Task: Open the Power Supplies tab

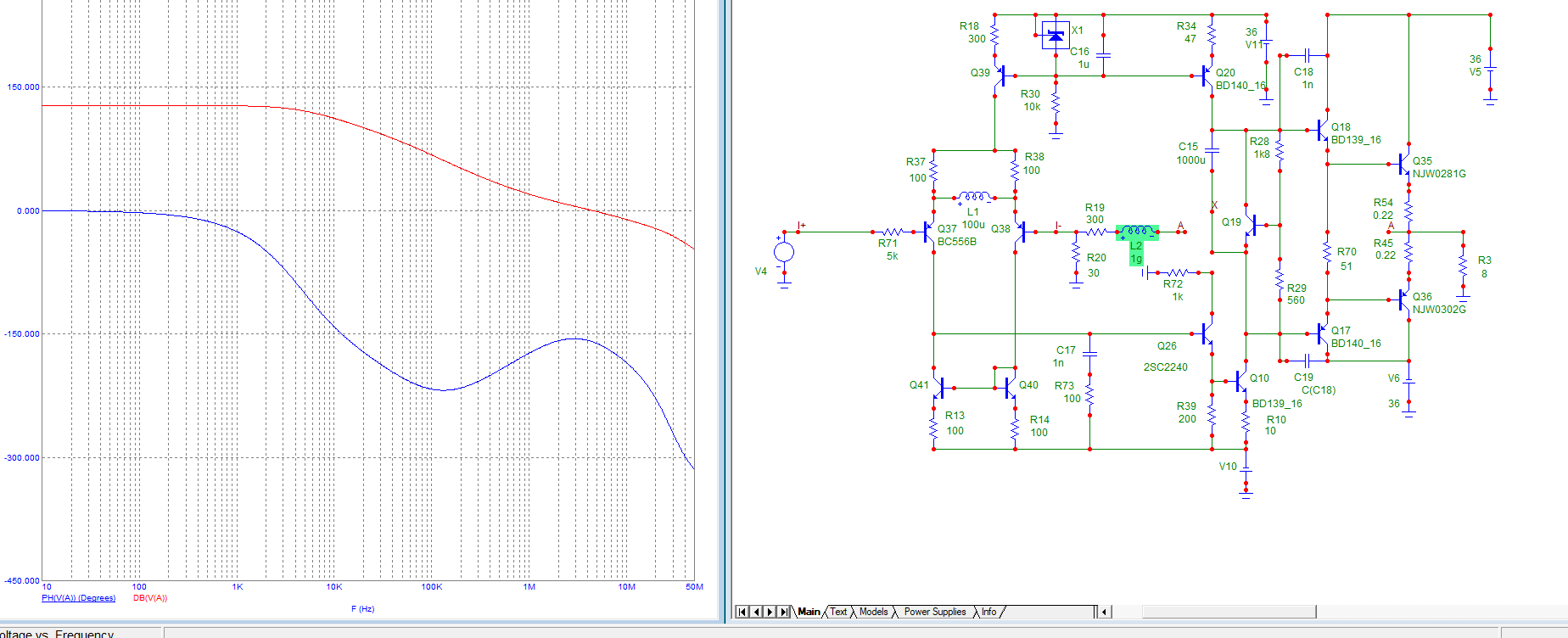Action: tap(935, 612)
